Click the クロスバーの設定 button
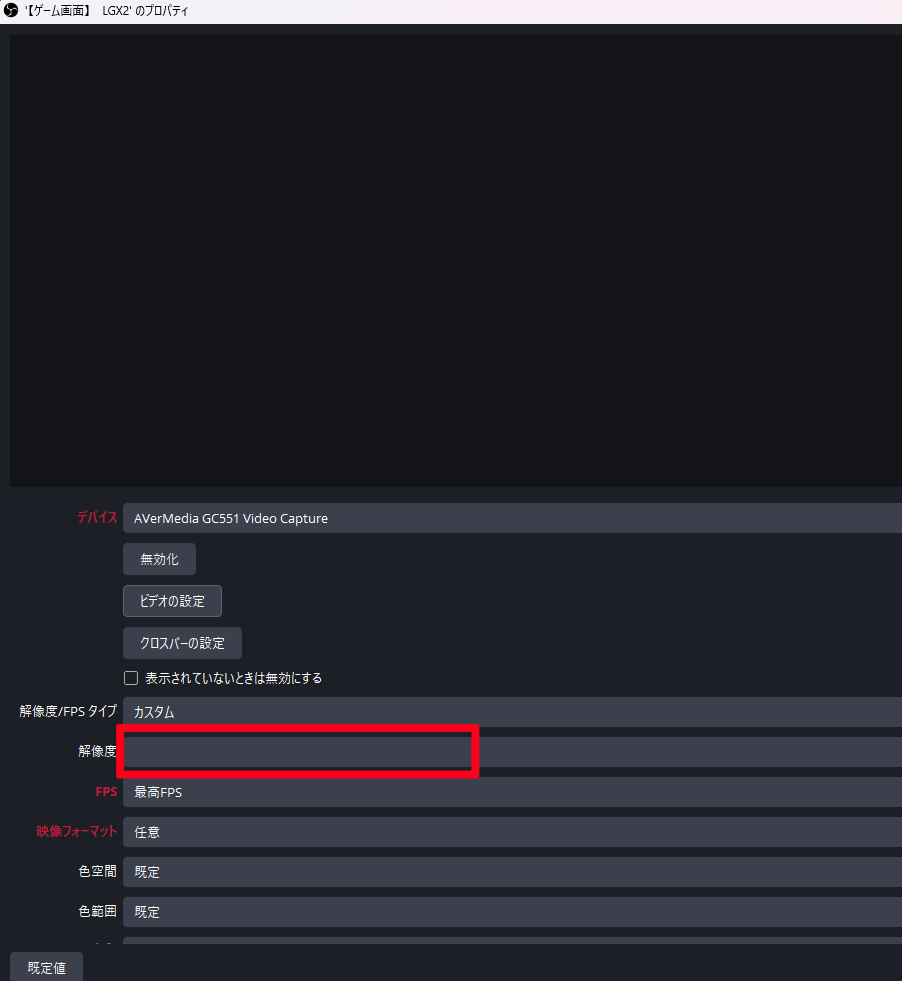 tap(182, 643)
